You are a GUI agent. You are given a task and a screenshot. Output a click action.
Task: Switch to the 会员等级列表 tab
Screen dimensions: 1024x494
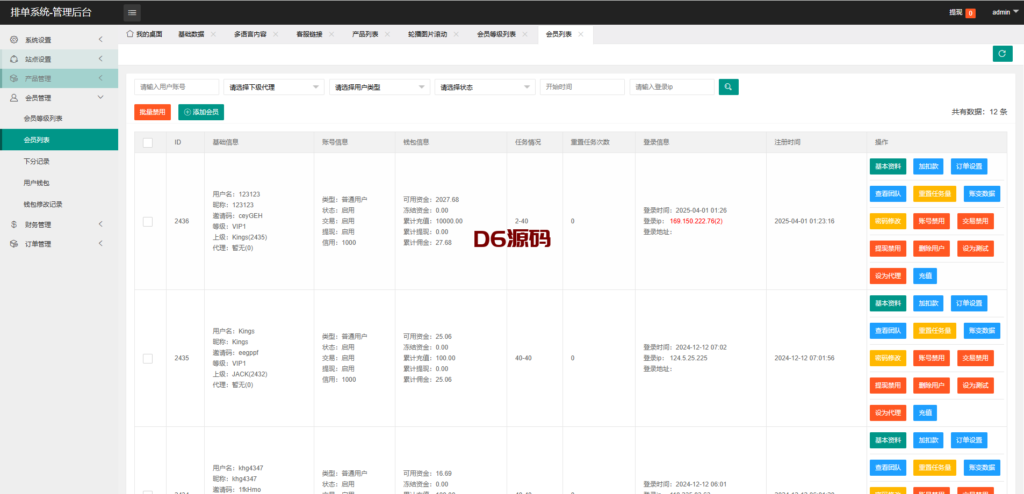click(496, 34)
